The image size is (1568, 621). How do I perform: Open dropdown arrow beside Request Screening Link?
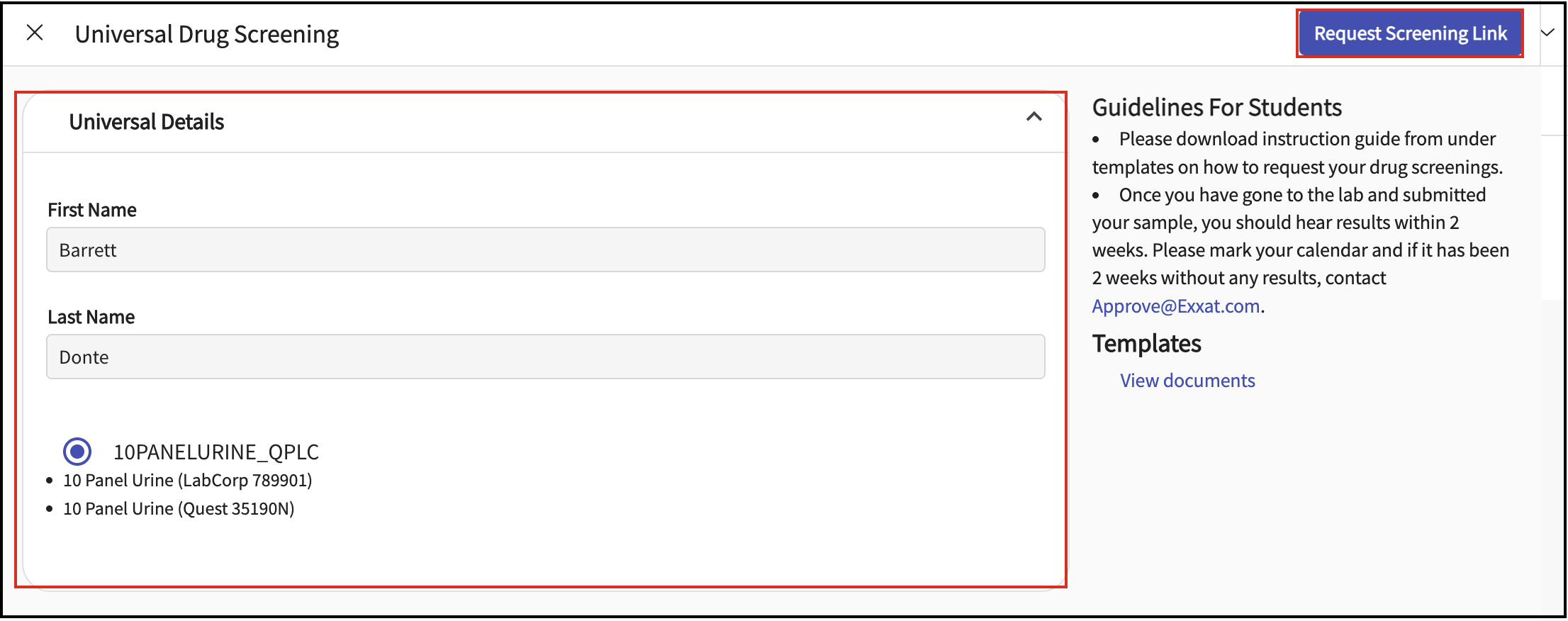click(1547, 33)
